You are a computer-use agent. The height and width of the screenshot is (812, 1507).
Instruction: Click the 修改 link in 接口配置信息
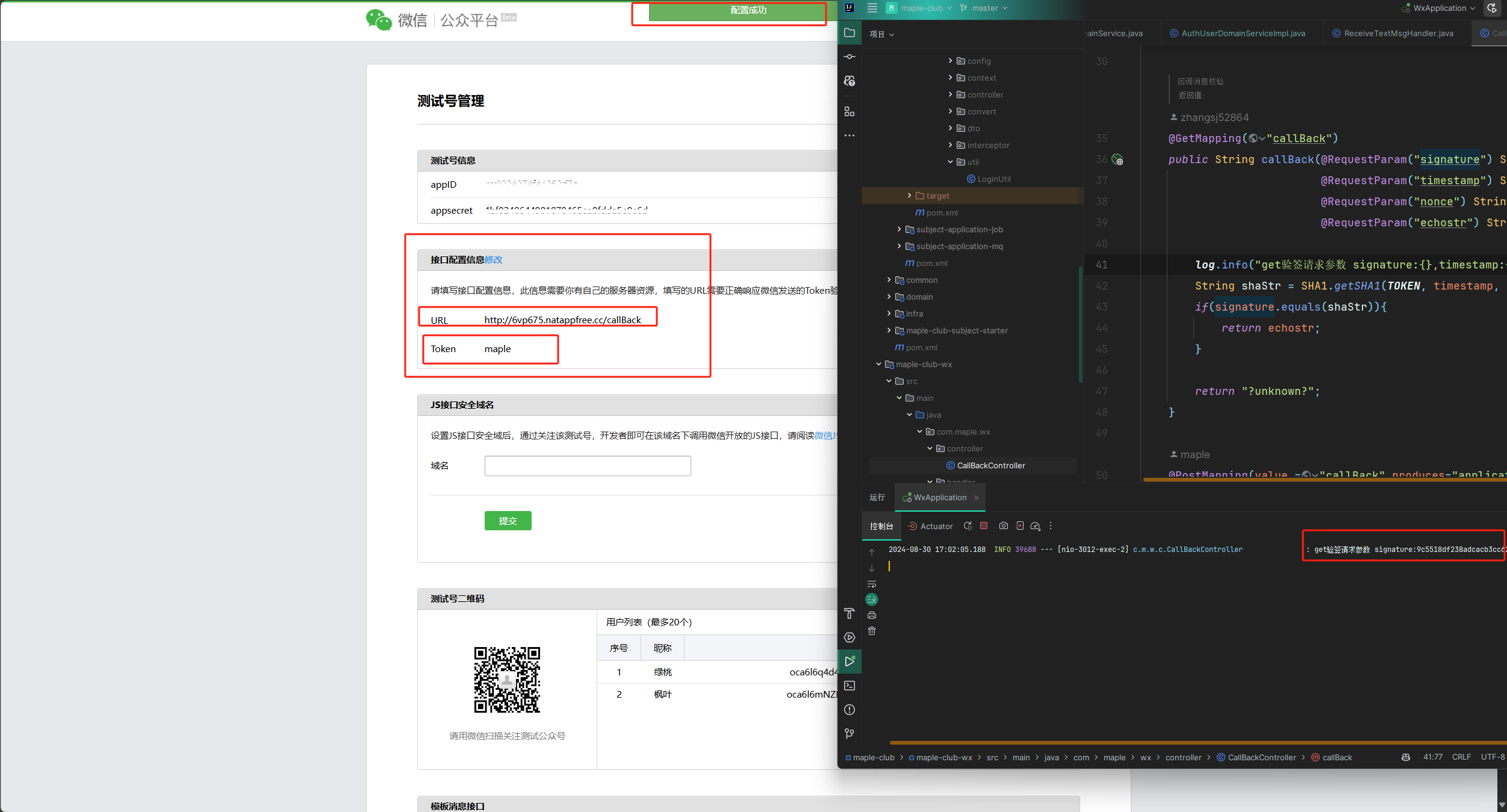493,259
